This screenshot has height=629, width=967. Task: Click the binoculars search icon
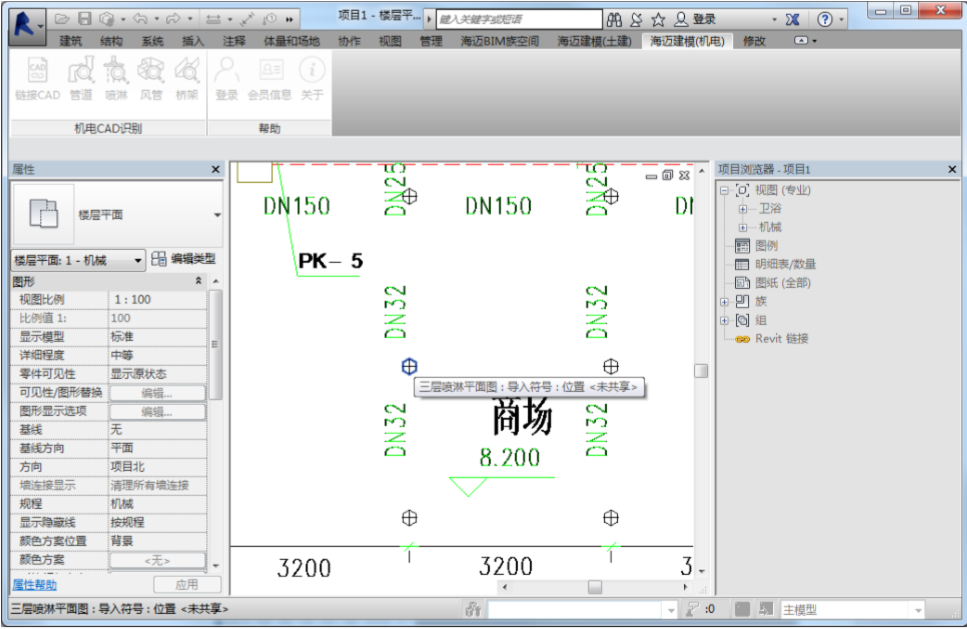614,20
